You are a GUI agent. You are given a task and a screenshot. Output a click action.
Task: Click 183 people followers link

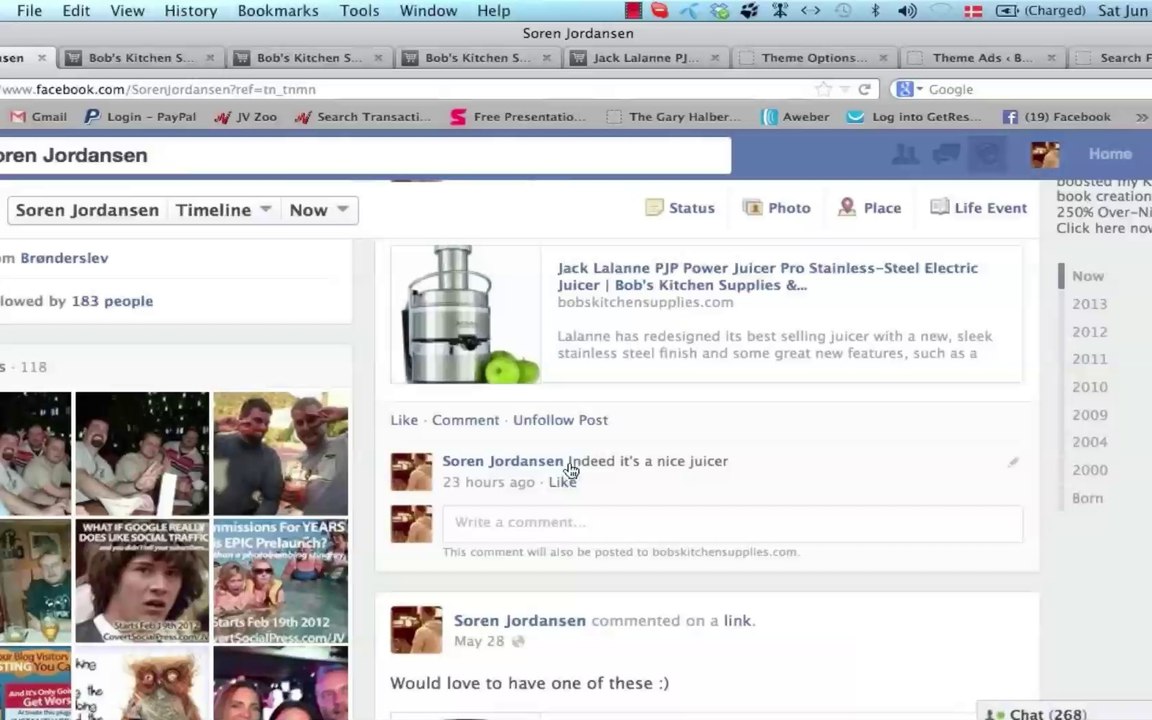pyautogui.click(x=112, y=301)
